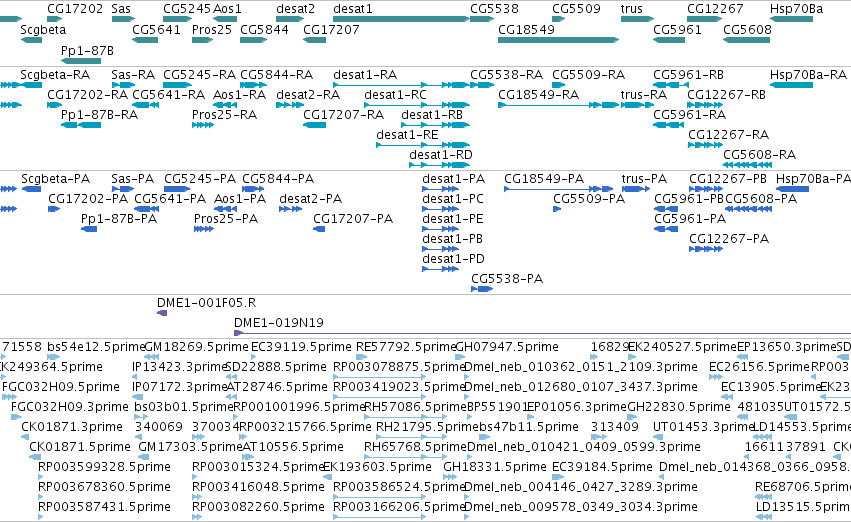
Task: Click the Pros25-RA transcript label
Action: click(224, 115)
